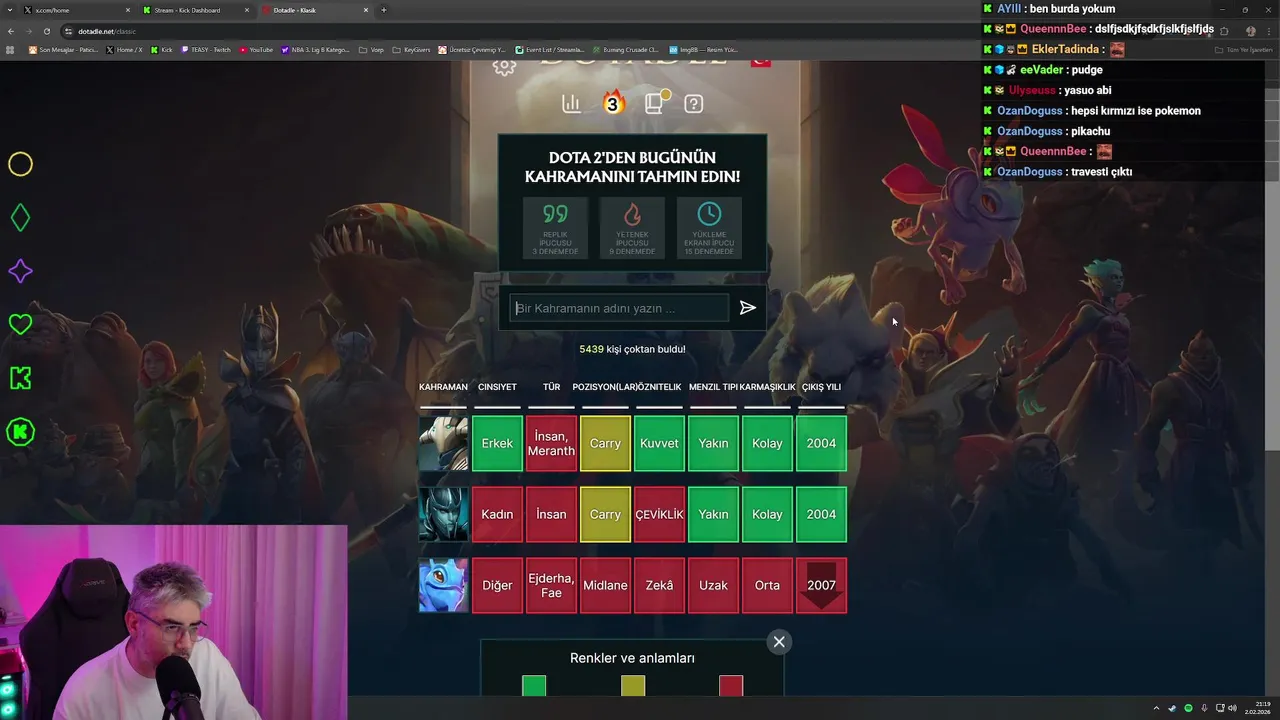Screen dimensions: 1280x720
Task: Select the green diamond icon in left sidebar
Action: pos(20,218)
